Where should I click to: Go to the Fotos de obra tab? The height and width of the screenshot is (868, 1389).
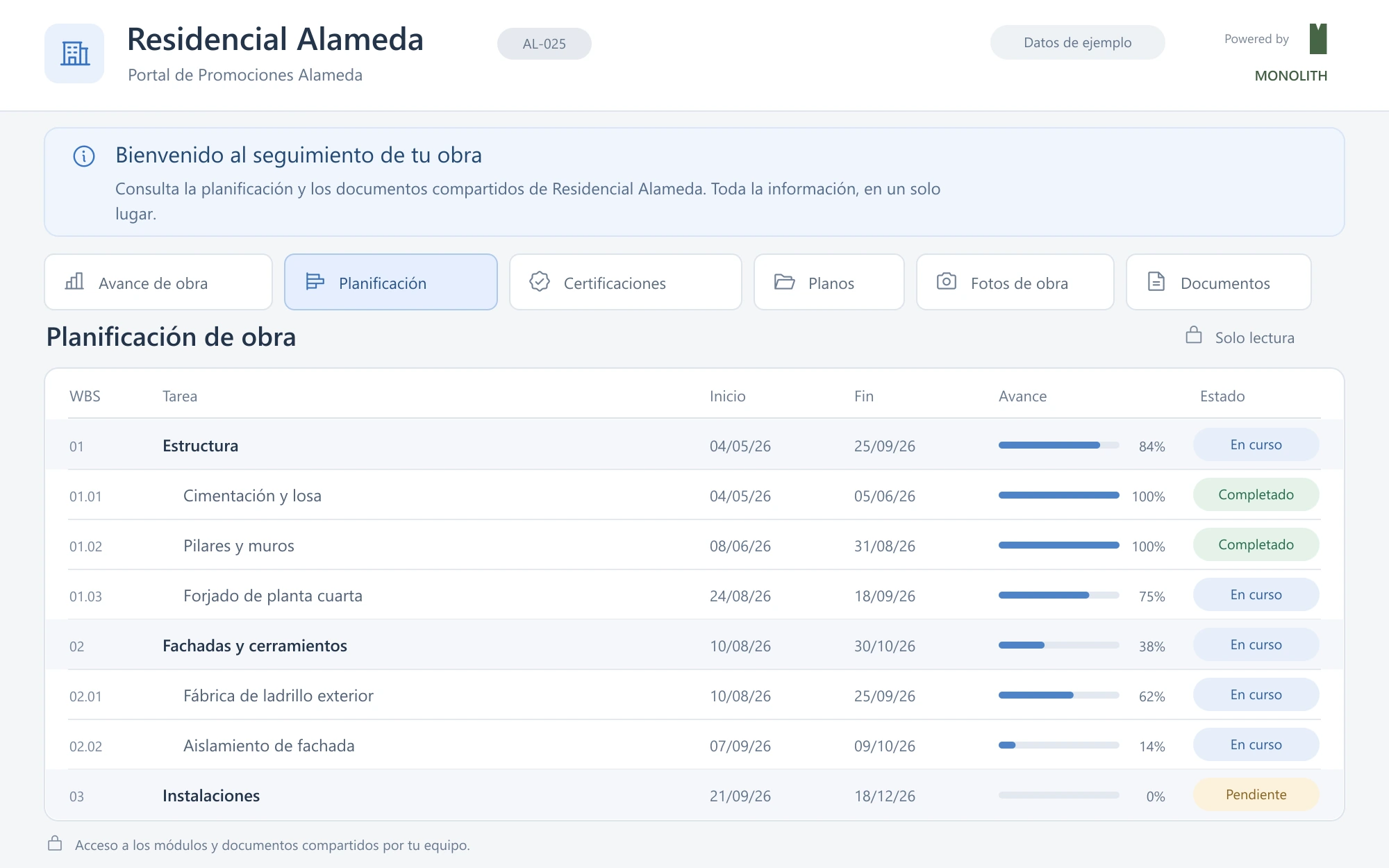point(1015,282)
